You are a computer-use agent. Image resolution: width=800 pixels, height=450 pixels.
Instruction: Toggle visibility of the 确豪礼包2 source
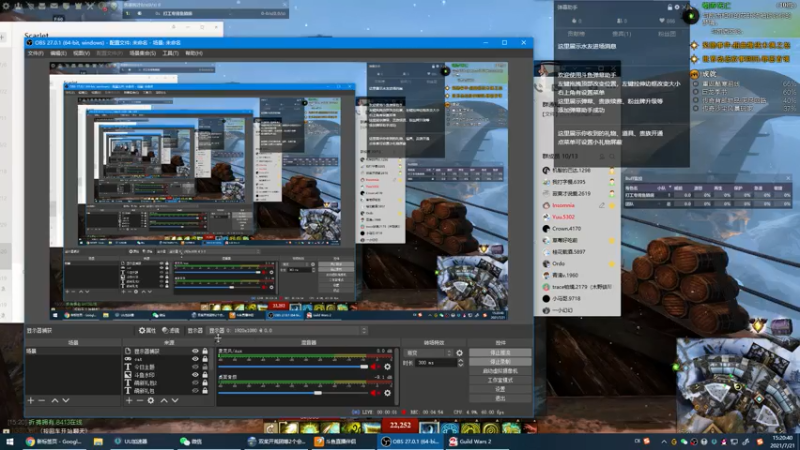pos(195,383)
